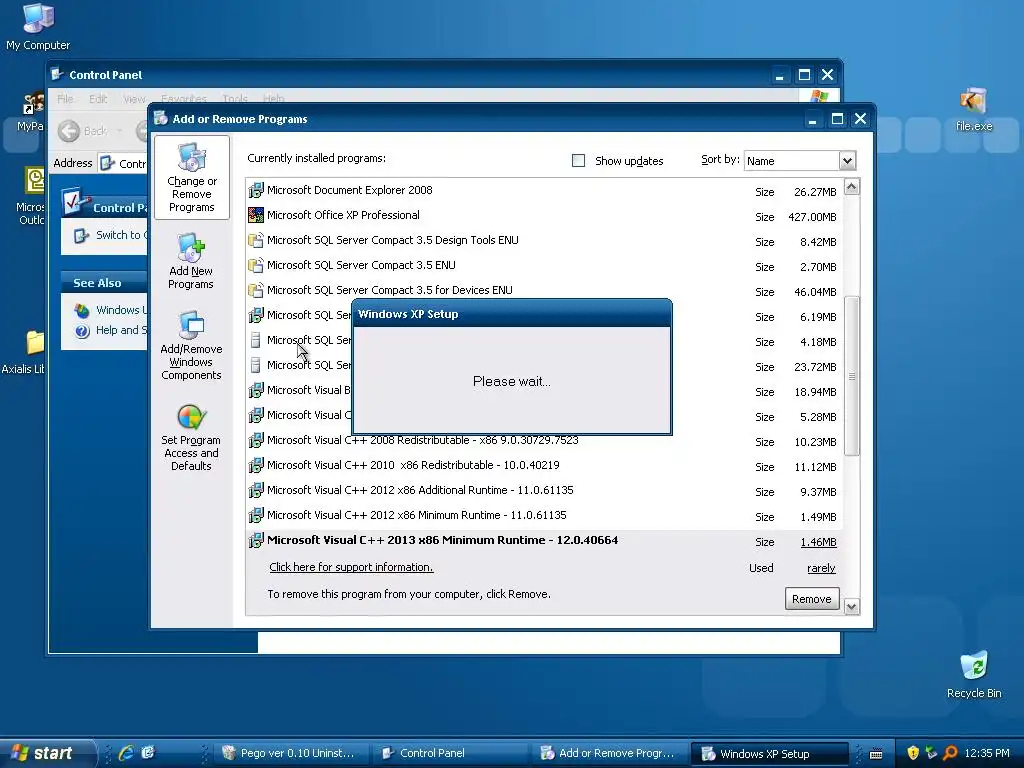
Task: Click the Remove button
Action: [x=812, y=599]
